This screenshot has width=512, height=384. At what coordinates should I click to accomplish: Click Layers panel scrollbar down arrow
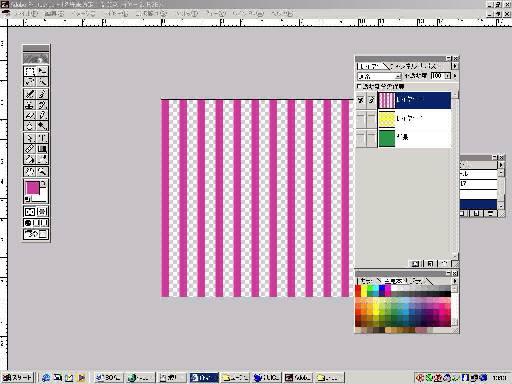(x=455, y=256)
